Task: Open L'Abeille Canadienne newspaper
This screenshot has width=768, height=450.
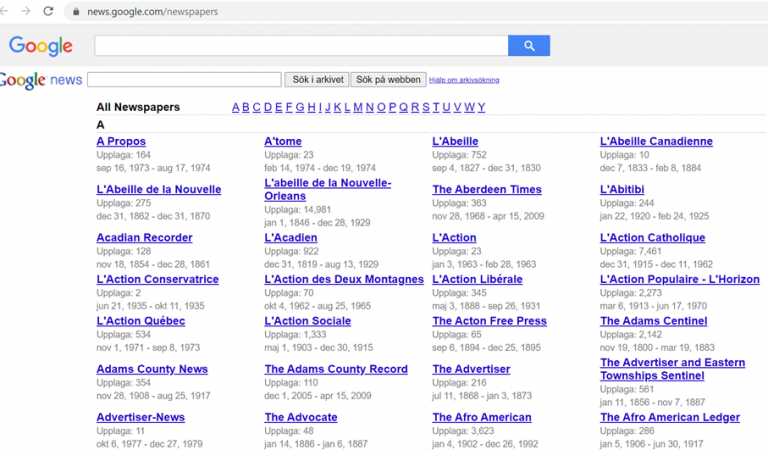Action: click(656, 142)
